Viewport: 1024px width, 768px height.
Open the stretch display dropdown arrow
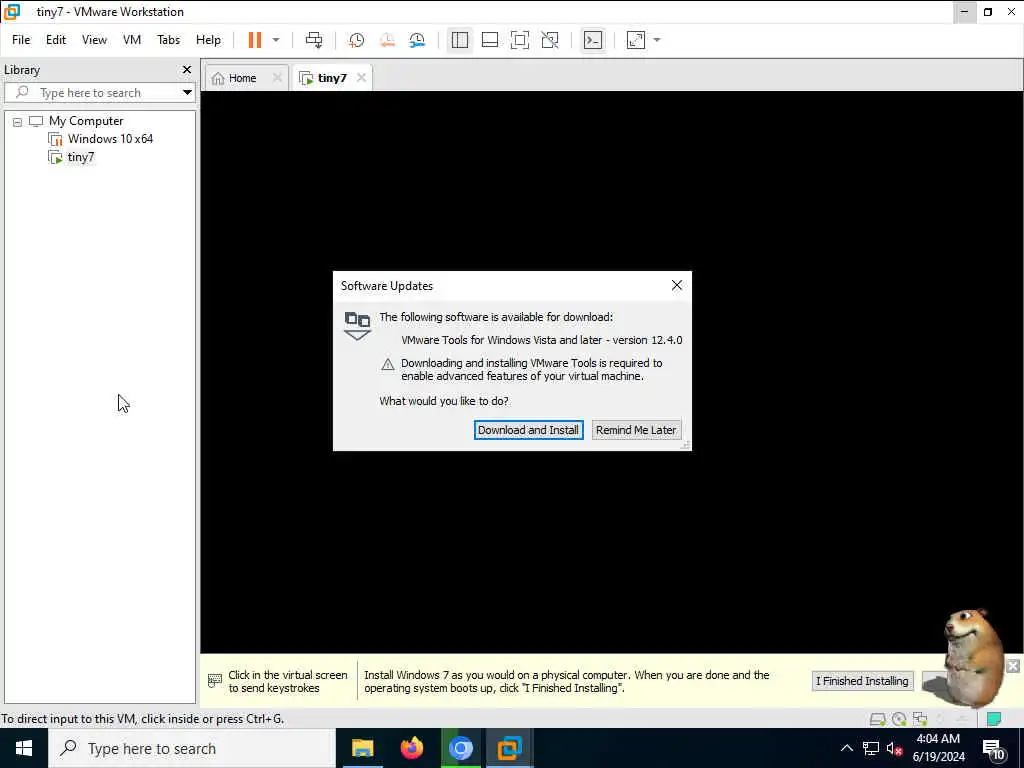pyautogui.click(x=657, y=40)
